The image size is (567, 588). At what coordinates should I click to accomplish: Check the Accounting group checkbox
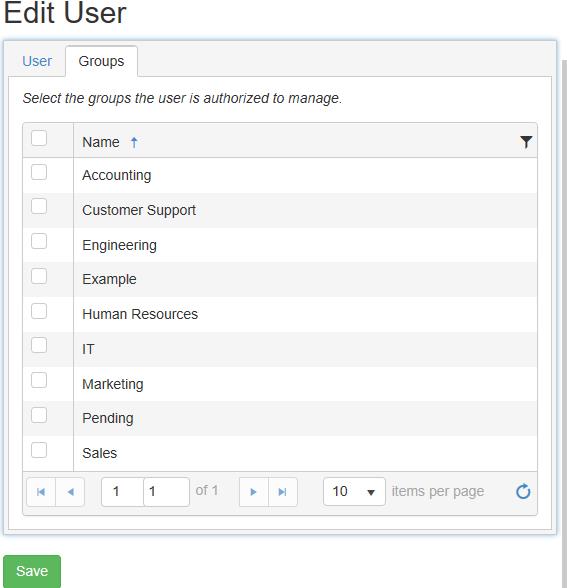39,172
